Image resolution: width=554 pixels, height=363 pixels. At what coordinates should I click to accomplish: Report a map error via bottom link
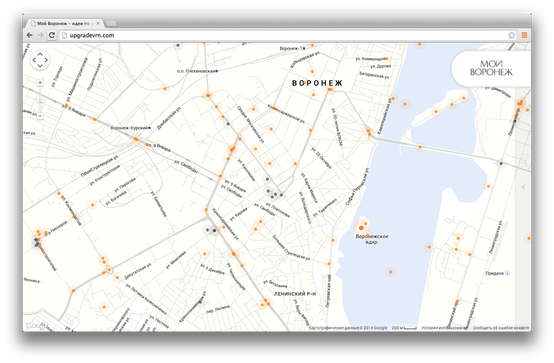501,328
